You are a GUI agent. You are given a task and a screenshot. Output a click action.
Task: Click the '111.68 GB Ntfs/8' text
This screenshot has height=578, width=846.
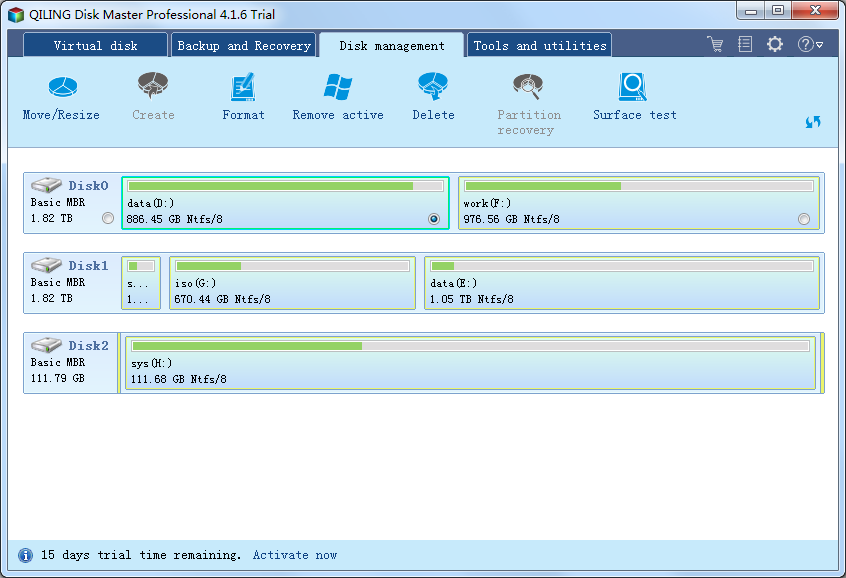[x=179, y=379]
